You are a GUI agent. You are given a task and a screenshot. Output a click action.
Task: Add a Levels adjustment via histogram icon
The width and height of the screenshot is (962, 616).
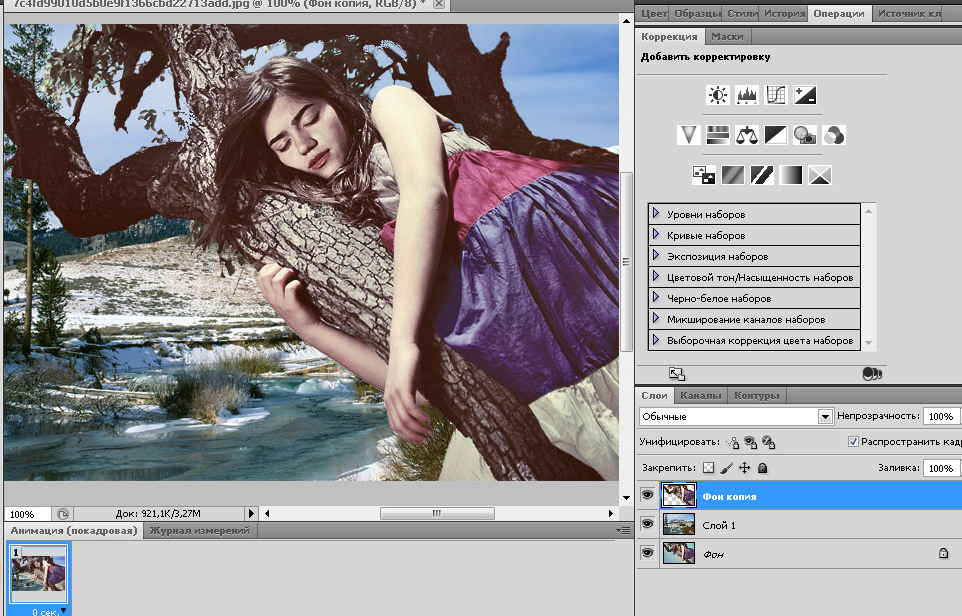747,95
